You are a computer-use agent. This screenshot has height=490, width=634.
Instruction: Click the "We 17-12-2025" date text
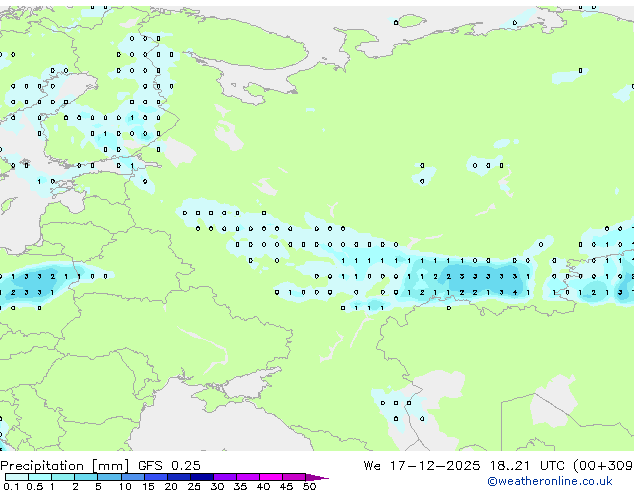click(422, 466)
